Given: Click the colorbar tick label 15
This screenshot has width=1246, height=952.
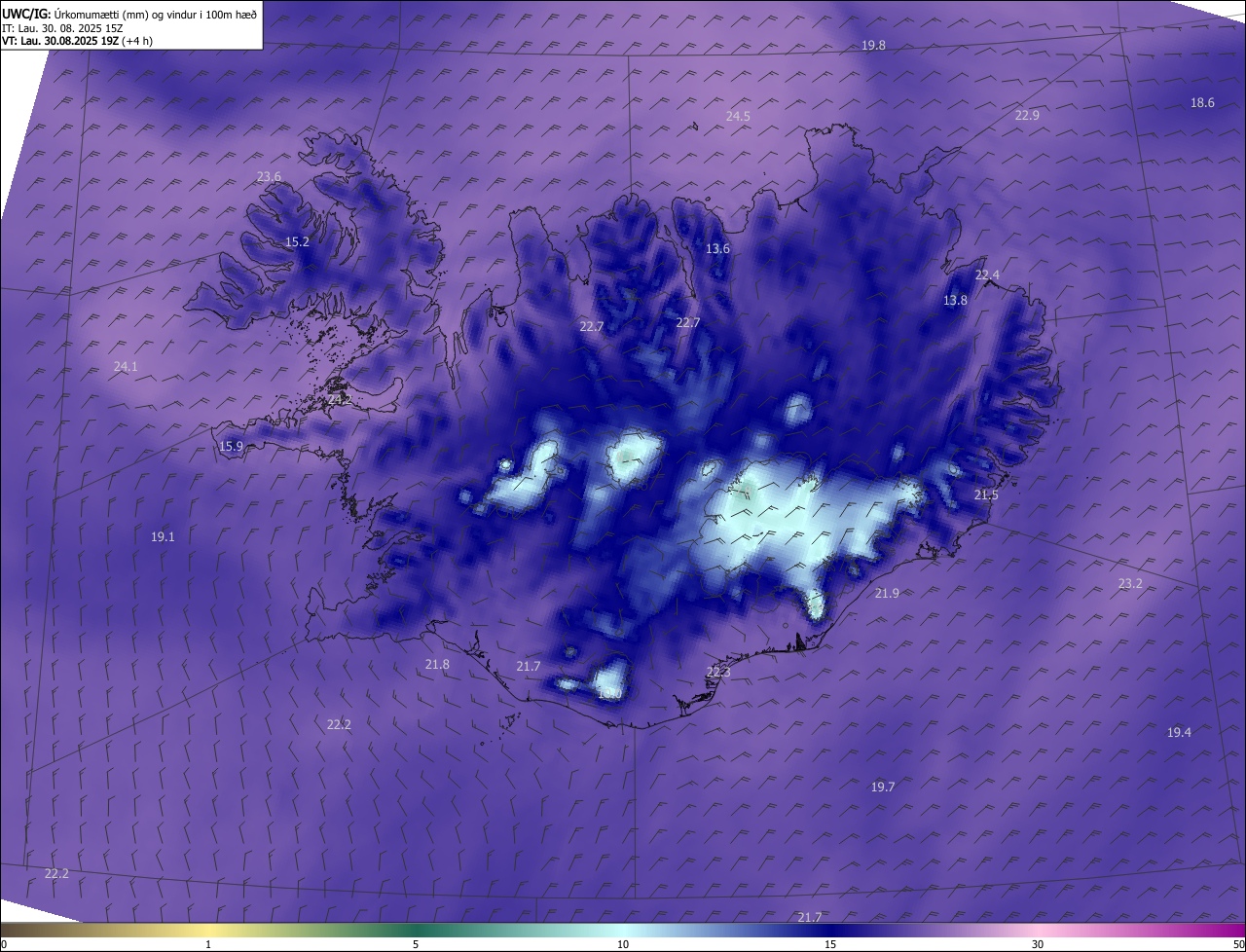Looking at the screenshot, I should (x=830, y=944).
